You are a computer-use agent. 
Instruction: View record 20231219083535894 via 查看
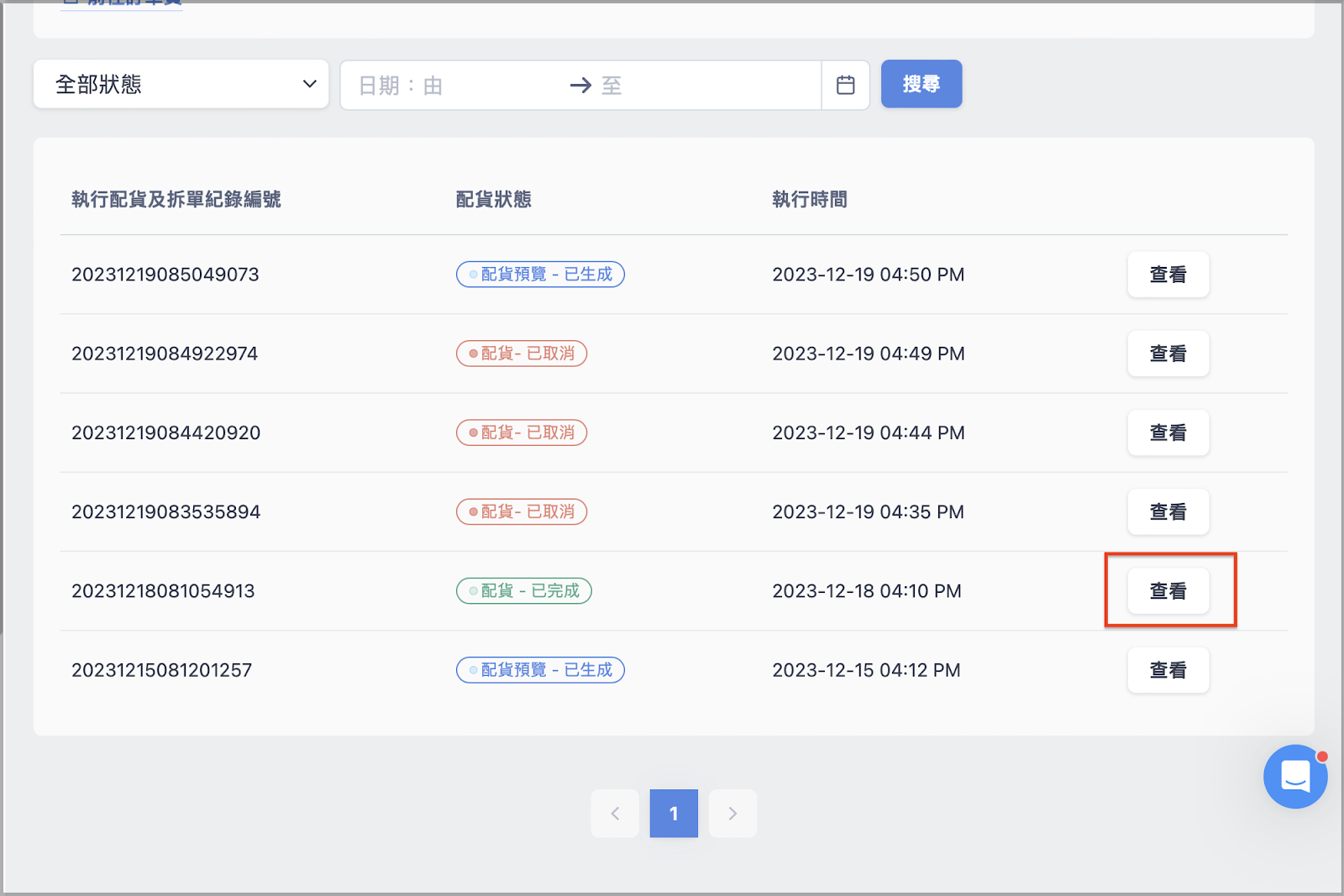click(1168, 511)
